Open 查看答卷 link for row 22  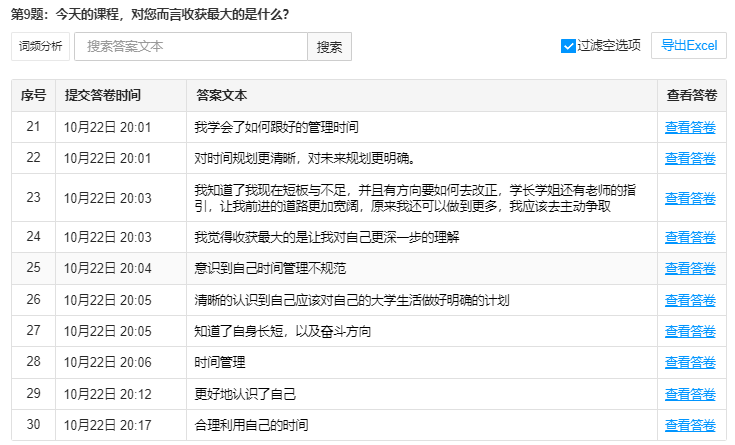click(x=690, y=158)
